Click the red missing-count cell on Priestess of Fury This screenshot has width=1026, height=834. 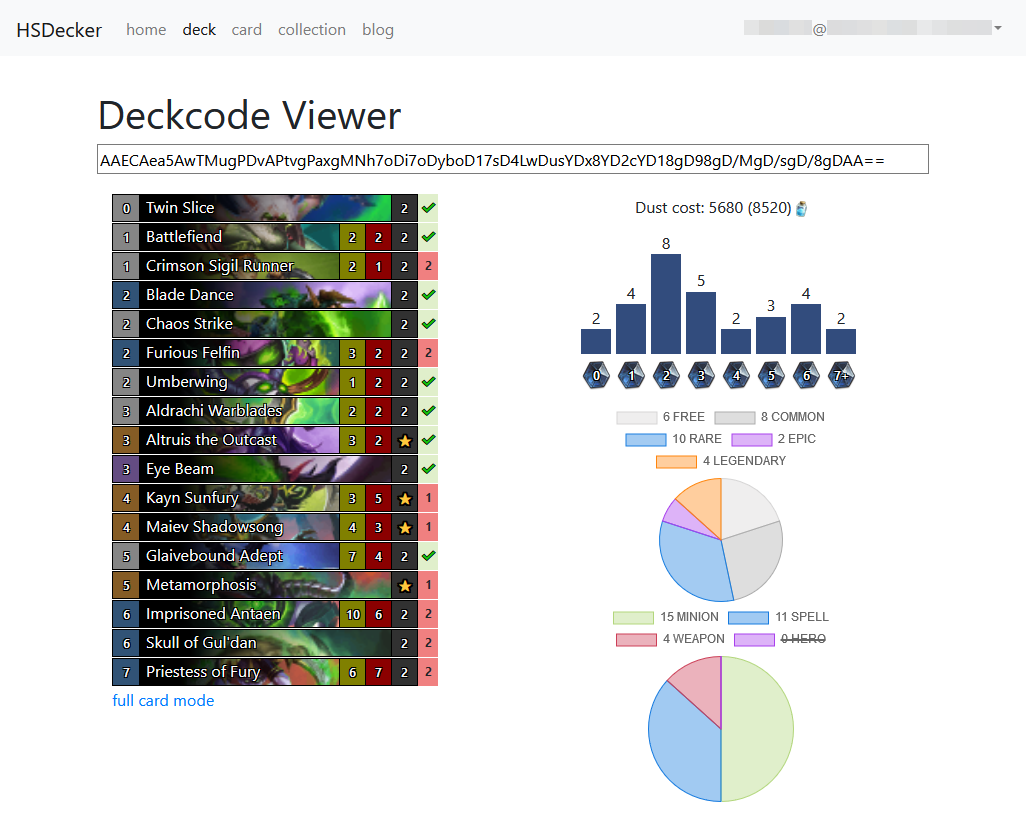pyautogui.click(x=429, y=672)
